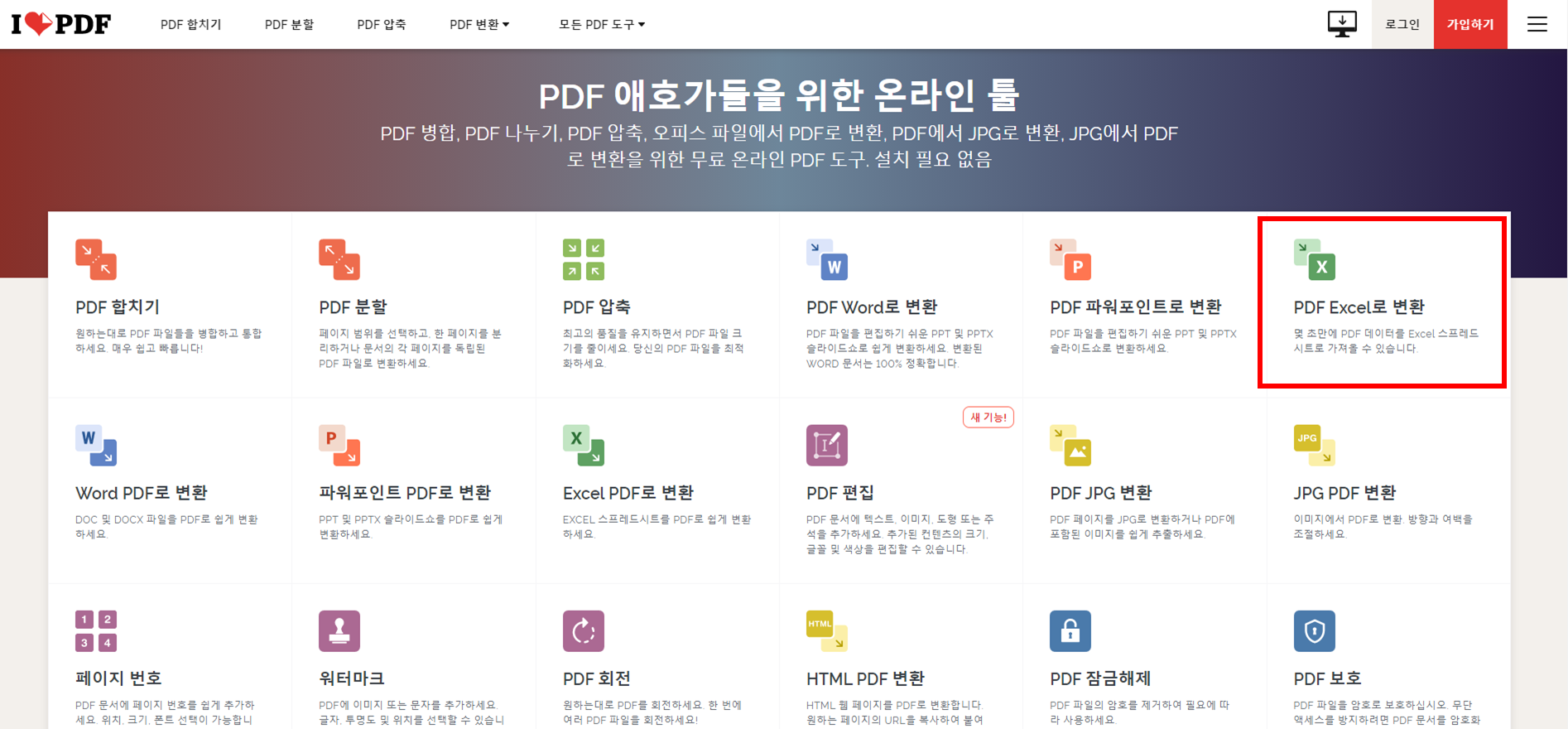Viewport: 1568px width, 729px height.
Task: Click description '몇 초만에 PDF 데이터를 Excel 스프레드'
Action: [x=1387, y=333]
